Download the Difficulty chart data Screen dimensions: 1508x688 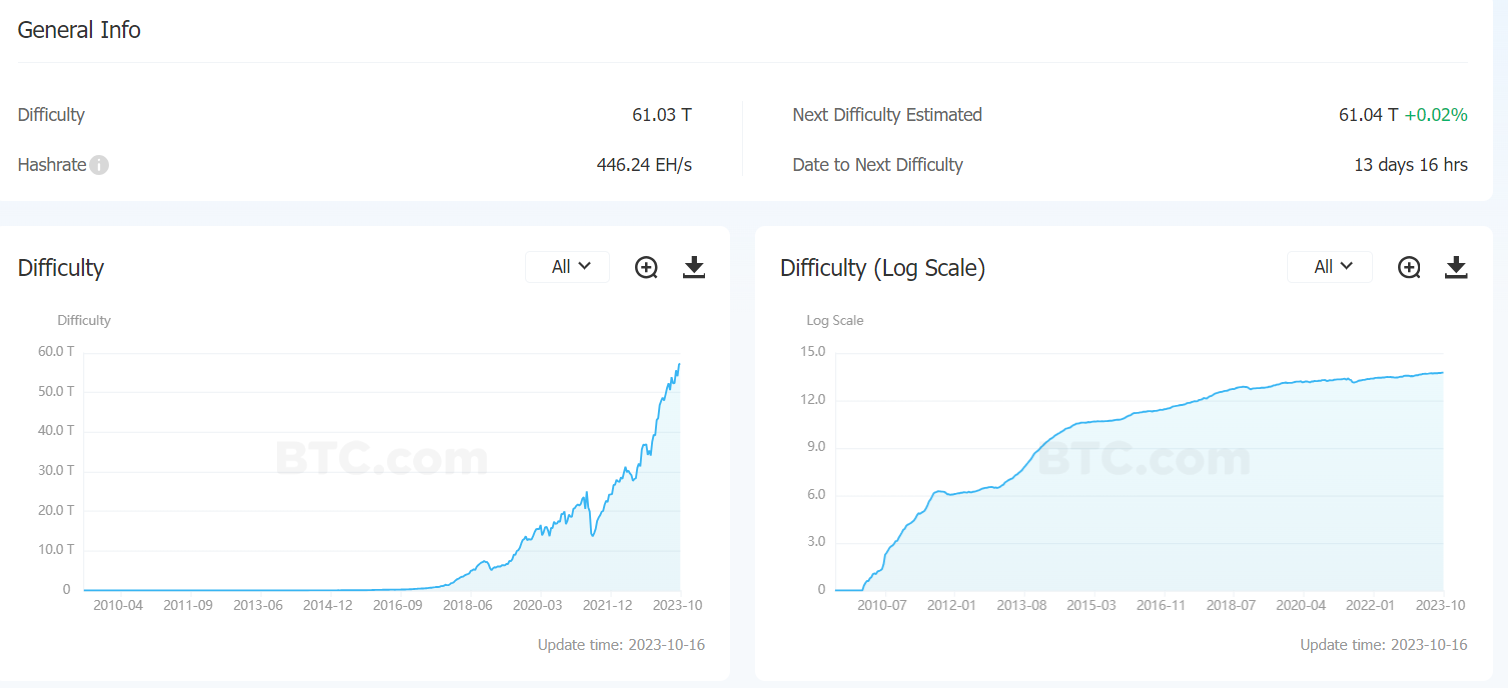coord(694,267)
